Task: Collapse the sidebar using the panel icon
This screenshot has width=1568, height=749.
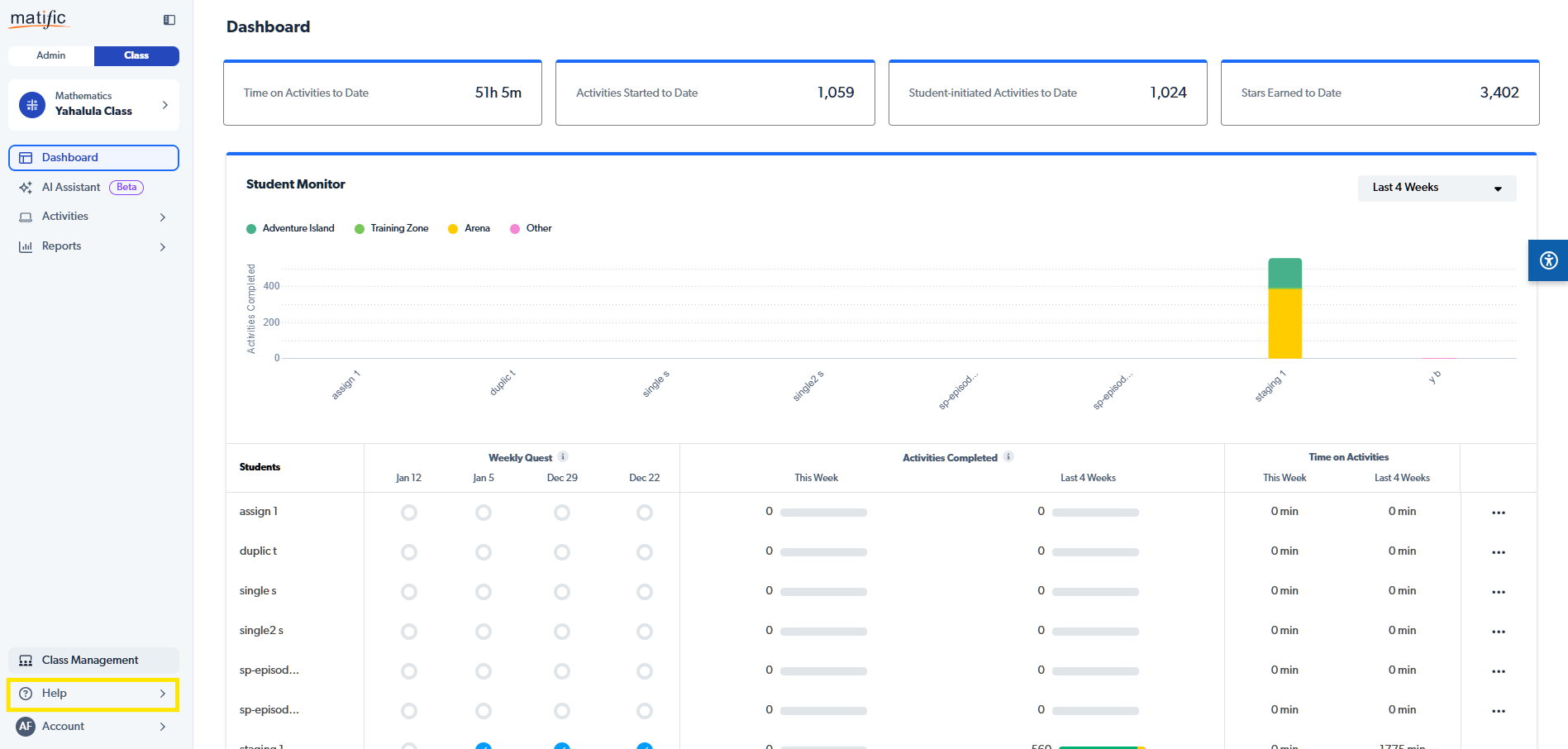Action: pos(169,20)
